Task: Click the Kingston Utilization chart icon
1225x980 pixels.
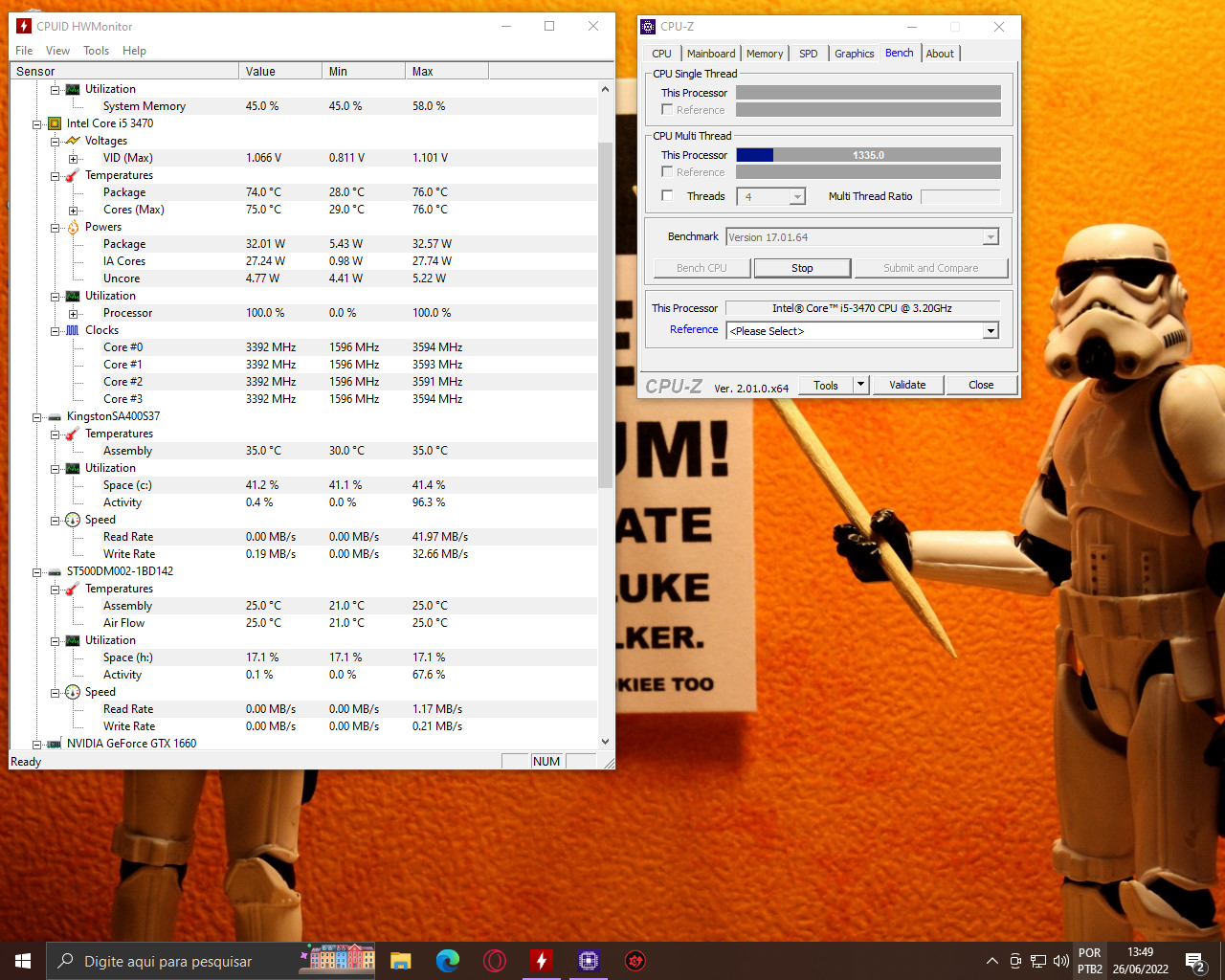Action: pyautogui.click(x=73, y=468)
